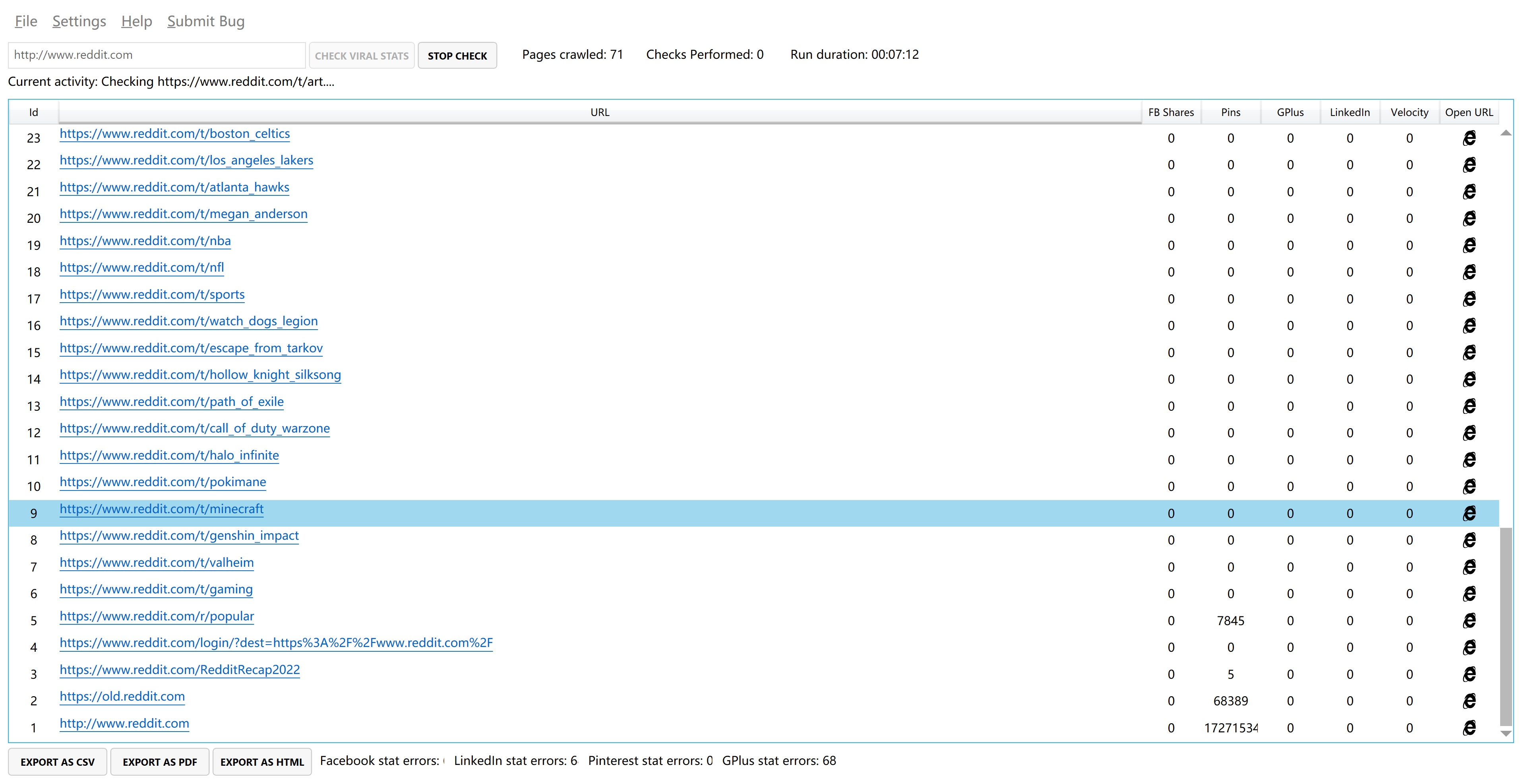Click the Pinterest stat errors: 0 text
Screen dimensions: 1524x784
tap(650, 761)
